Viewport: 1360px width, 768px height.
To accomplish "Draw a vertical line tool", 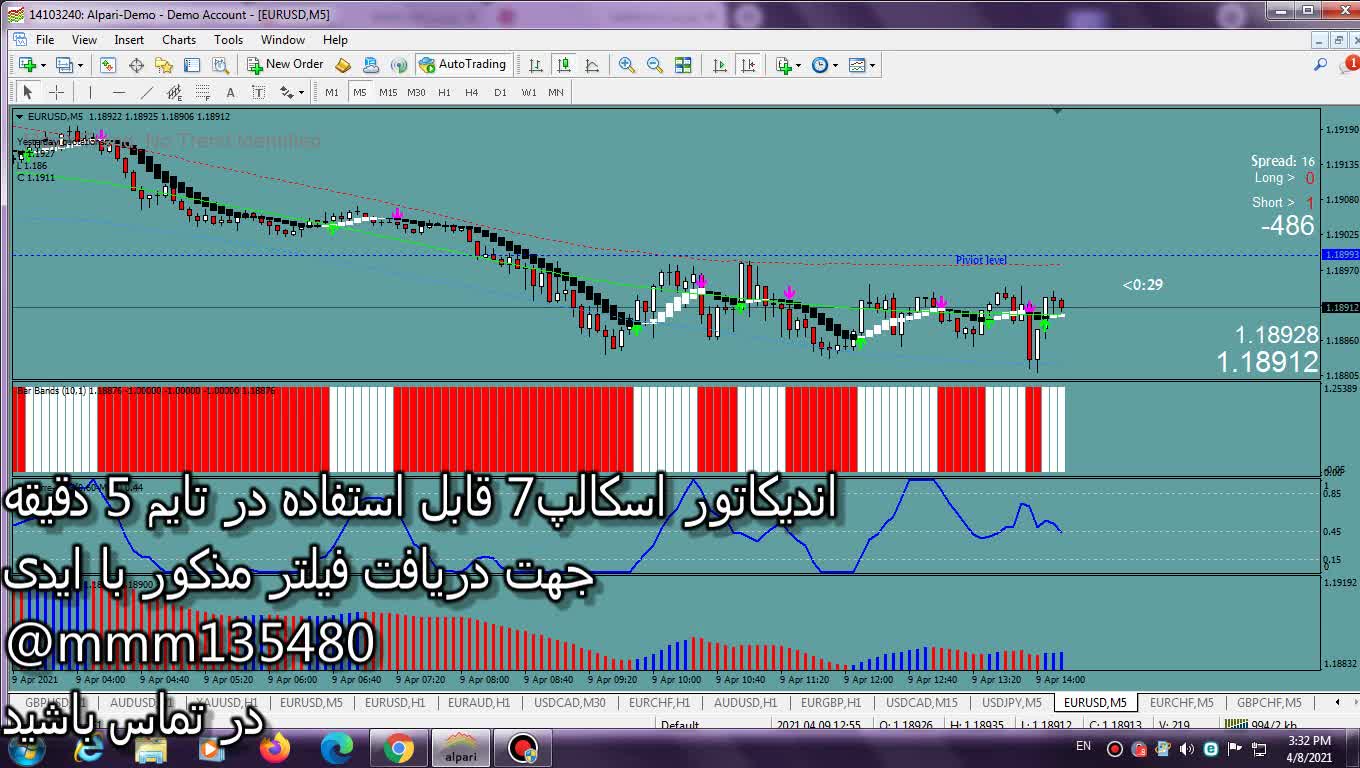I will coord(90,92).
